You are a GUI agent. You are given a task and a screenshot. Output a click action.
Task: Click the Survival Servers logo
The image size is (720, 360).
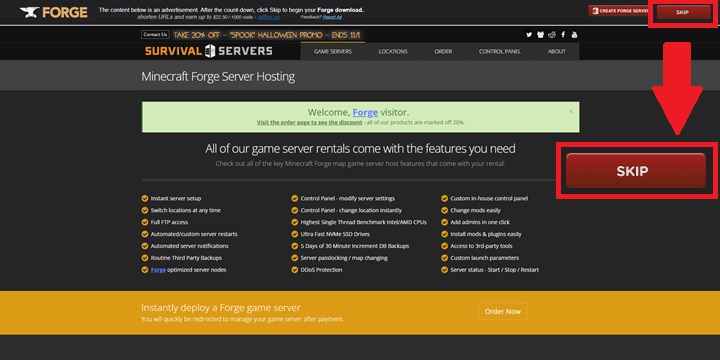(208, 51)
